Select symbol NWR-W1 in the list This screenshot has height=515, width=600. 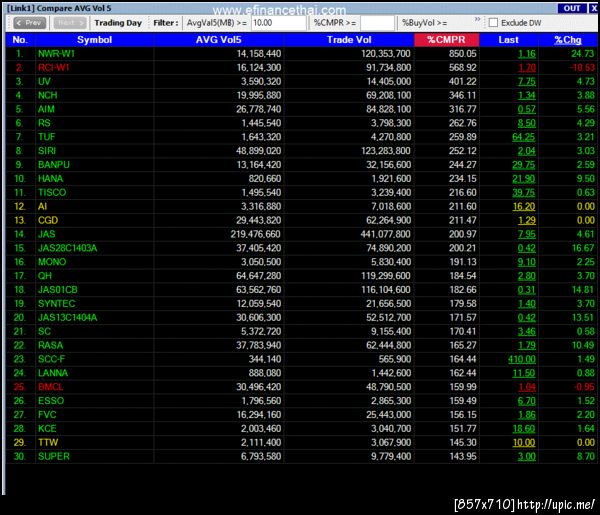(56, 54)
